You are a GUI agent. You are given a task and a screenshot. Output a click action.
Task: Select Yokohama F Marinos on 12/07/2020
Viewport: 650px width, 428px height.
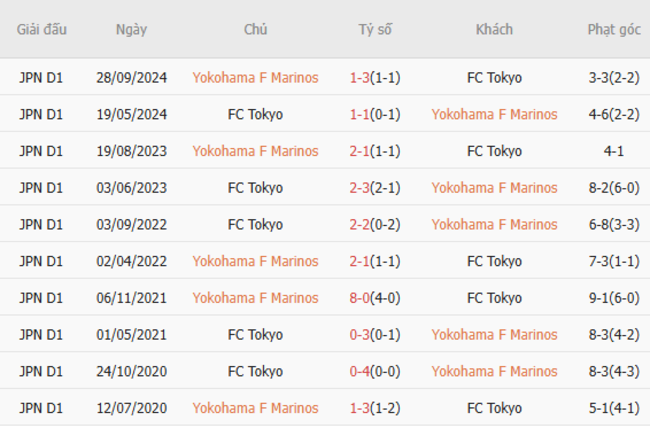point(255,408)
